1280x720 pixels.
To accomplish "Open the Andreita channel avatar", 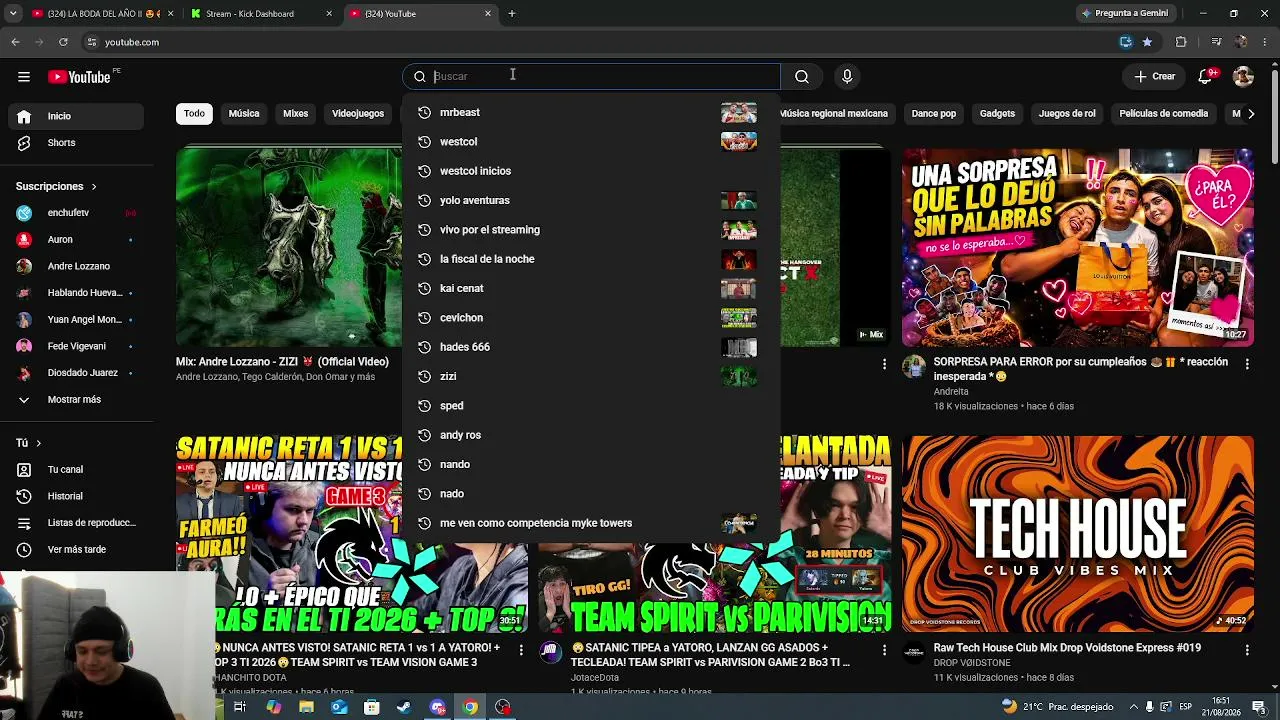I will [x=914, y=367].
